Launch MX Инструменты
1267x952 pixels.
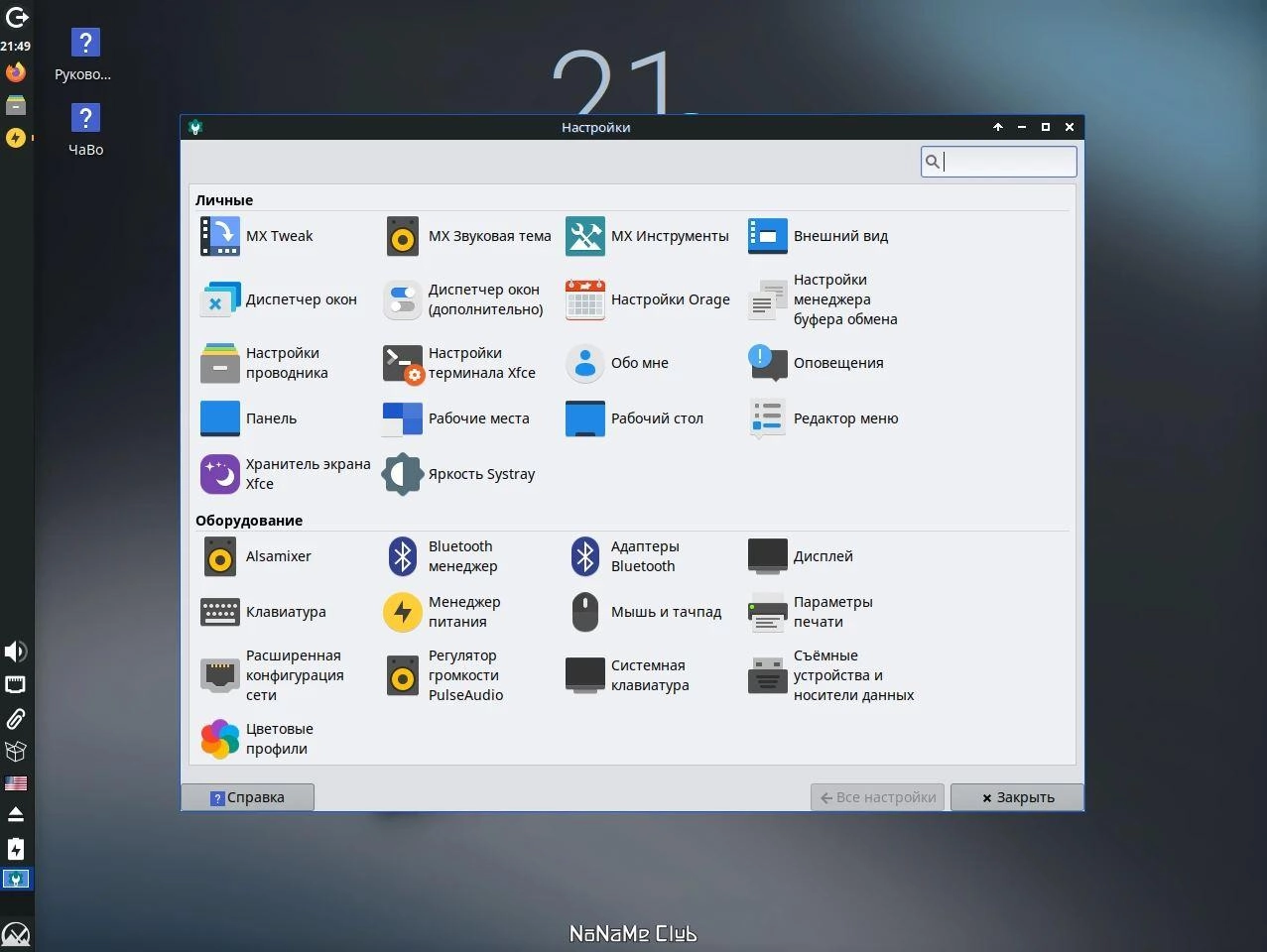[x=648, y=236]
